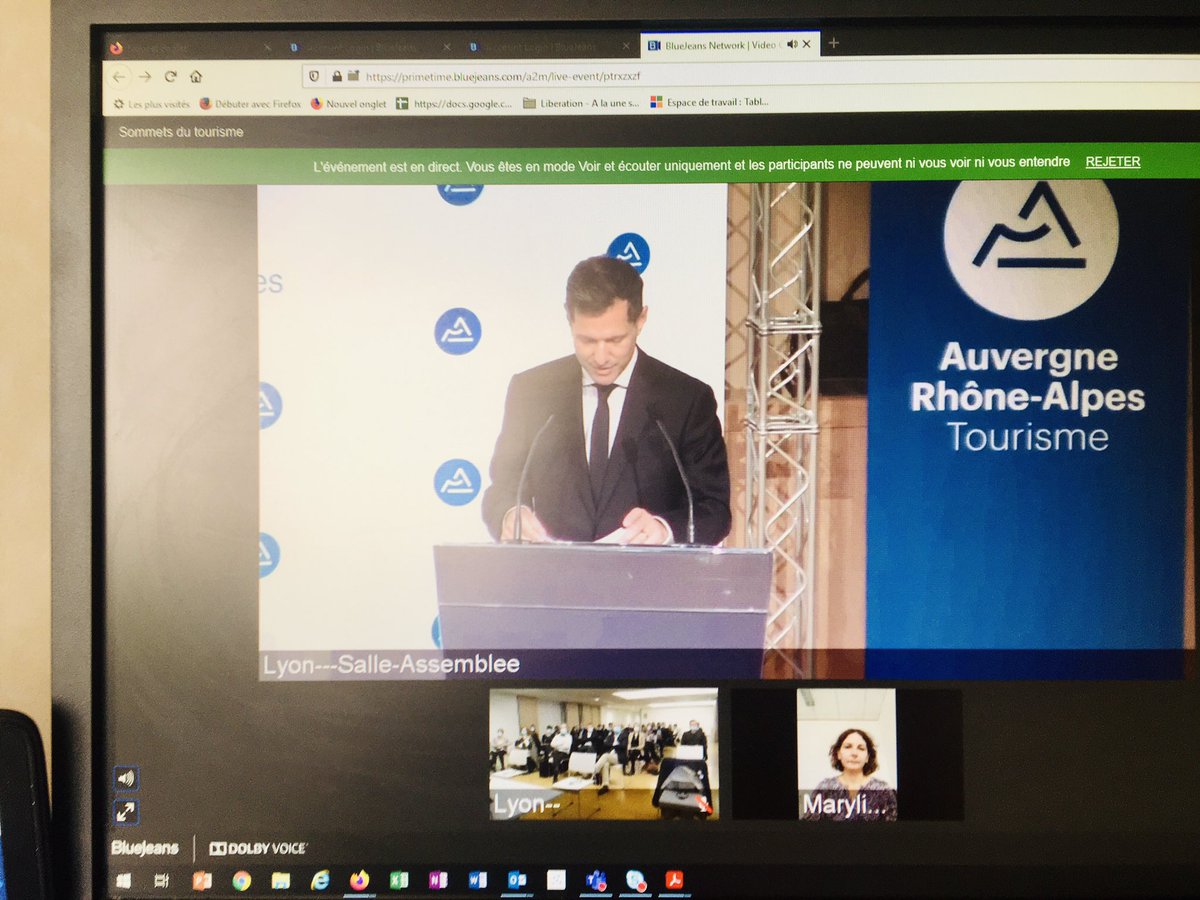Click the padlock site security icon

pyautogui.click(x=337, y=76)
